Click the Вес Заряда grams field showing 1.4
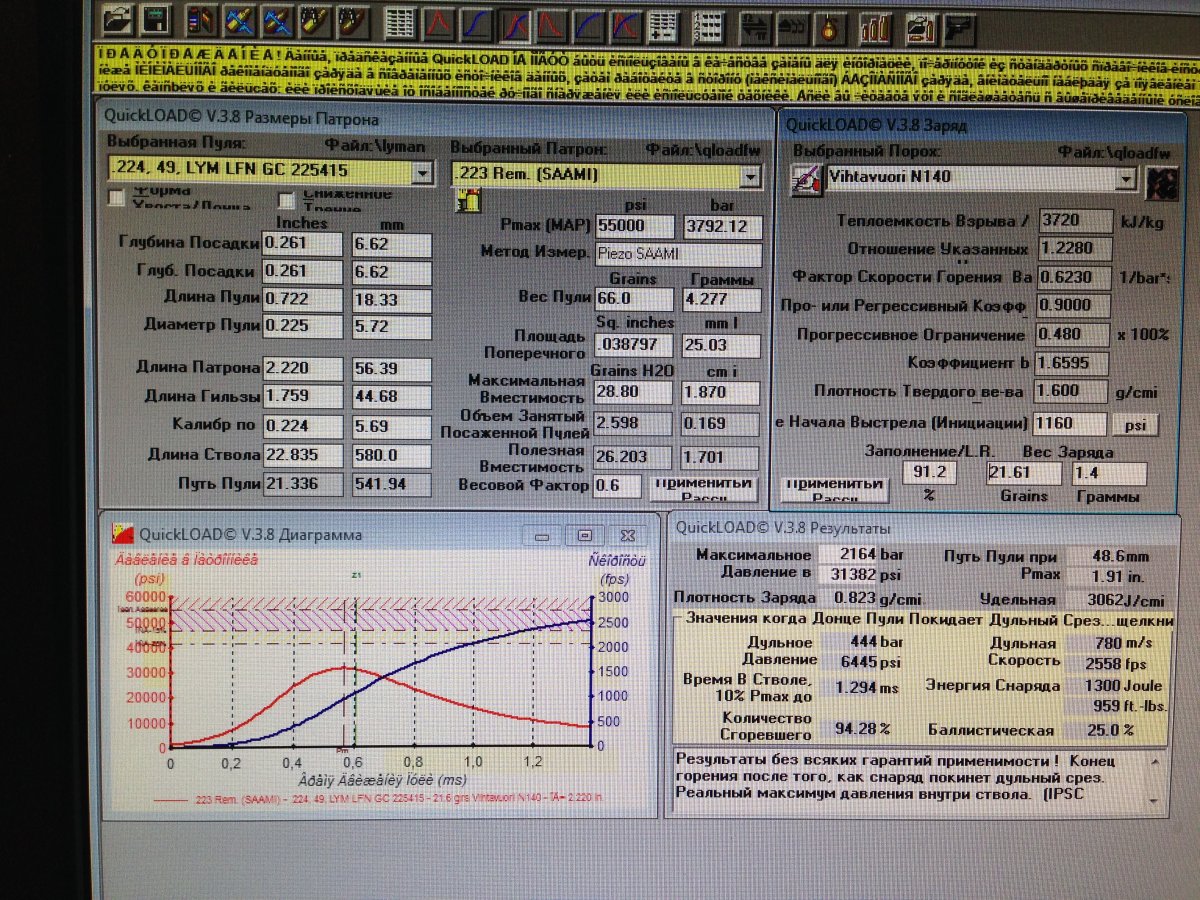Viewport: 1200px width, 900px height. coord(1109,474)
